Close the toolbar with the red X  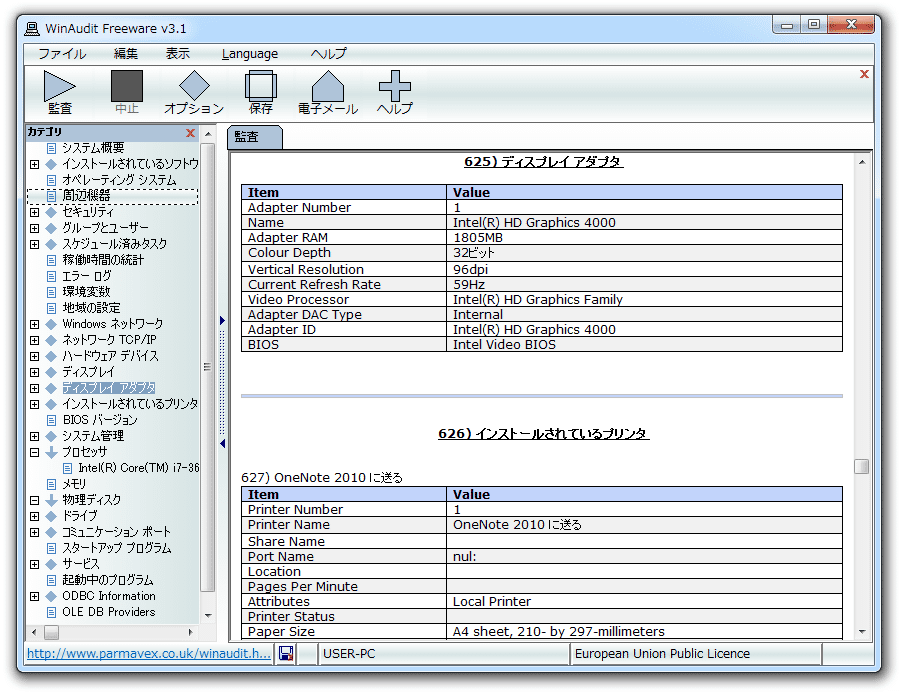864,74
